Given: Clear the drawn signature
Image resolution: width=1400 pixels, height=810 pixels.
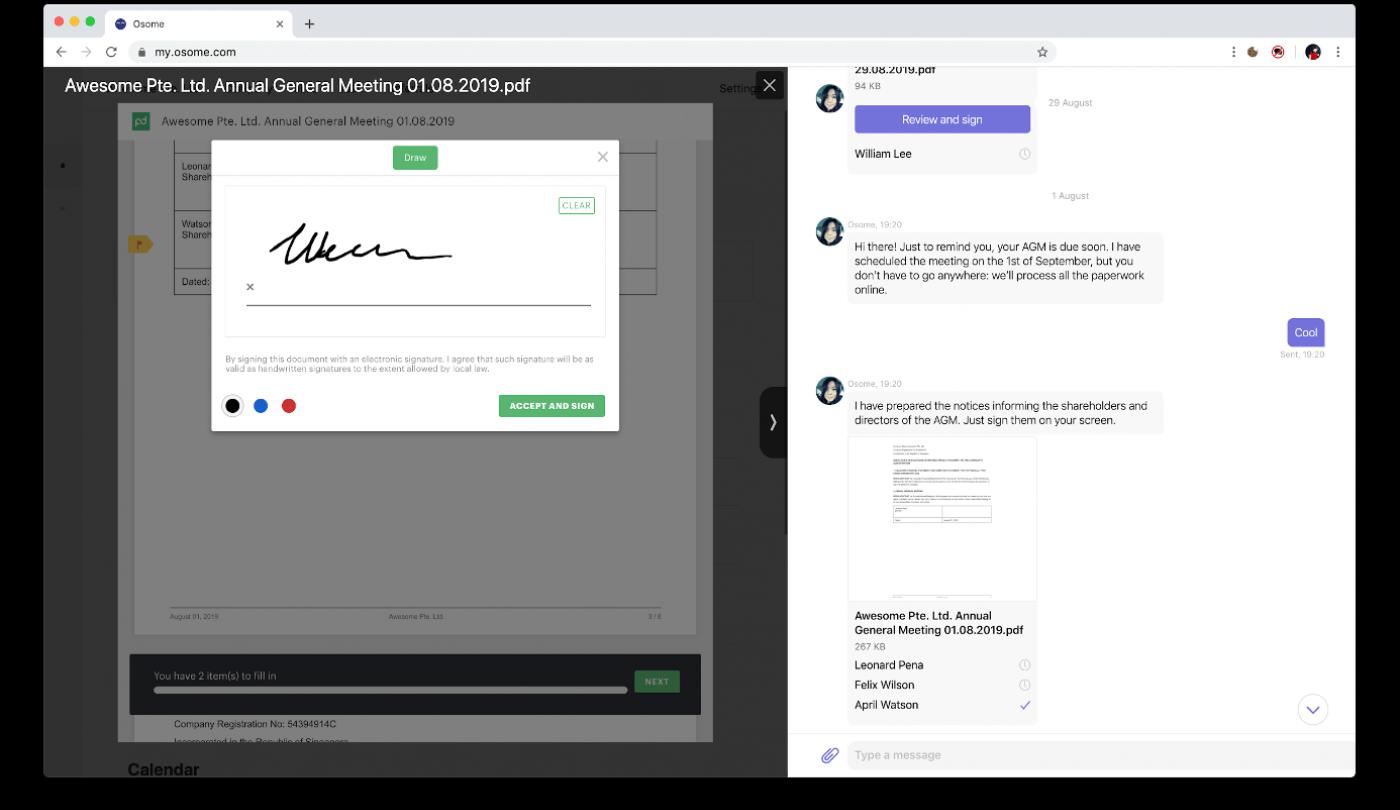Looking at the screenshot, I should [576, 206].
